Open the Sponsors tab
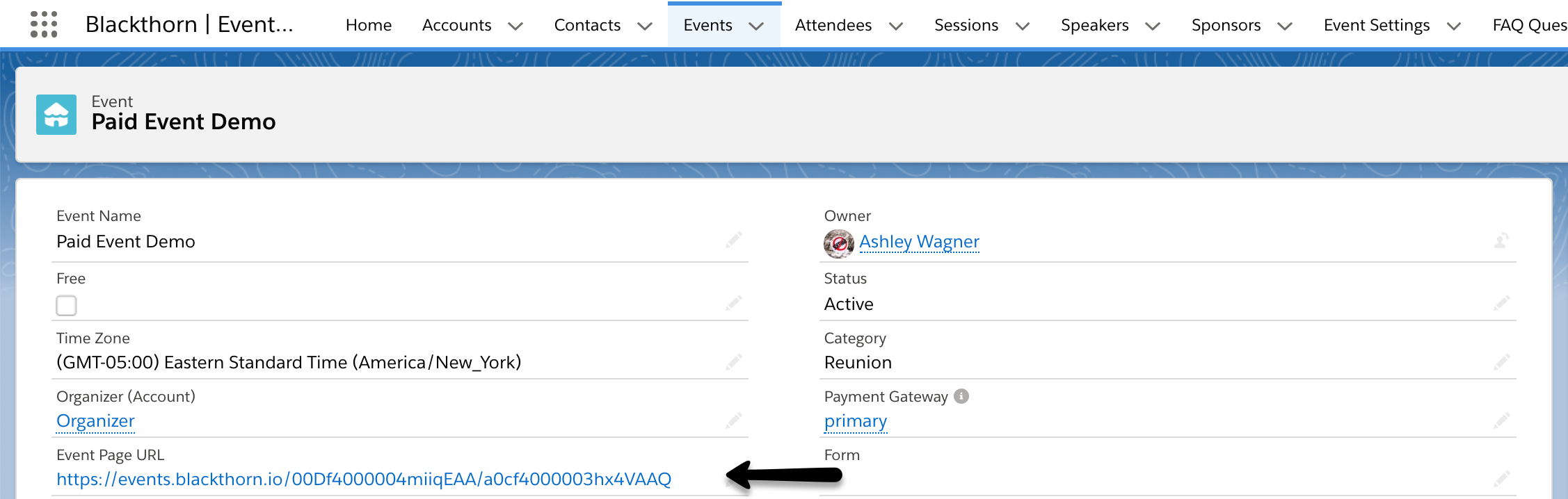 (x=1226, y=25)
